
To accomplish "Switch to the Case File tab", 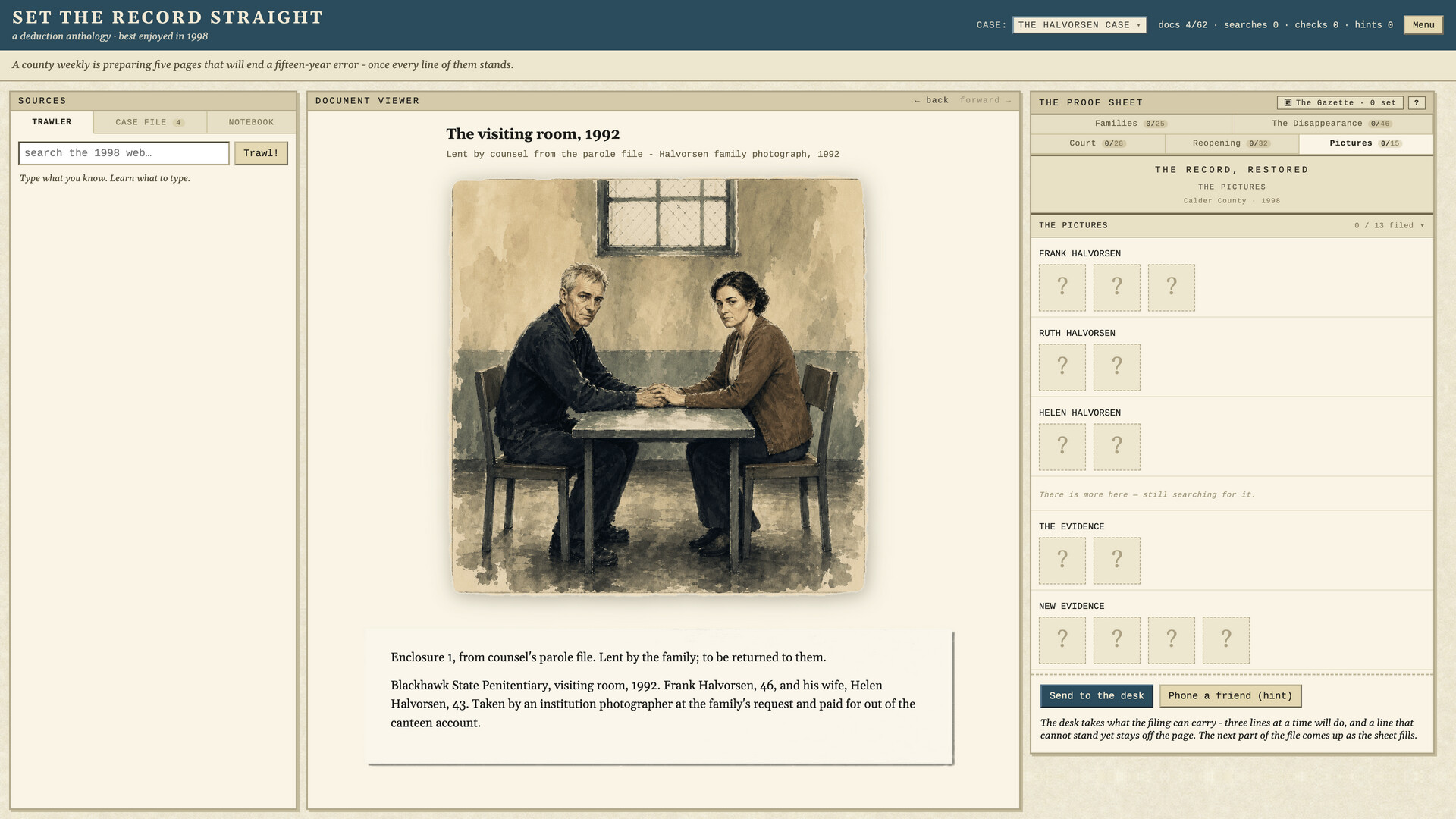I will click(x=149, y=122).
